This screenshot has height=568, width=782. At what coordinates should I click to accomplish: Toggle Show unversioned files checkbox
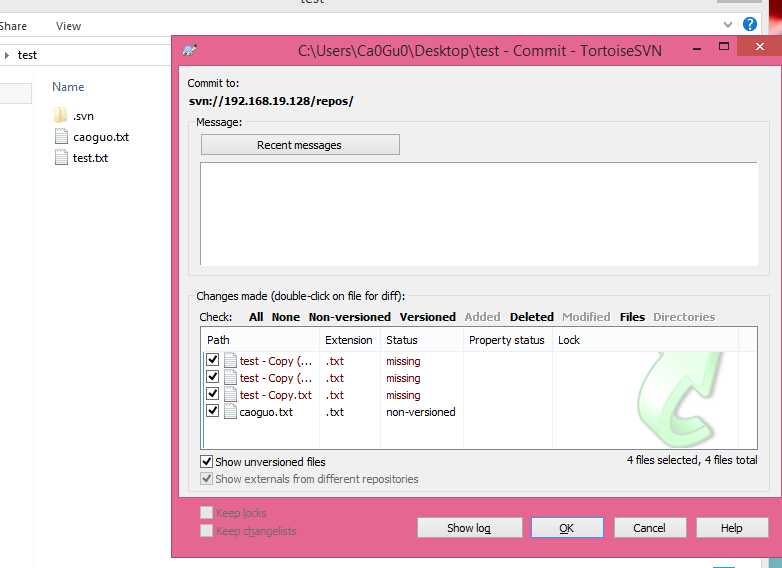click(x=206, y=461)
